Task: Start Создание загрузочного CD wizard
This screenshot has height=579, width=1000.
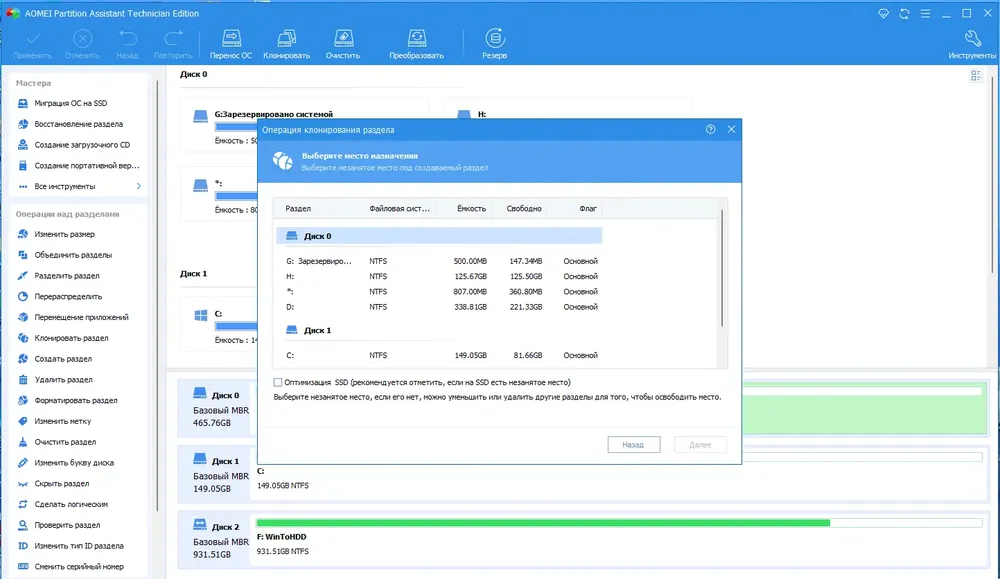Action: coord(82,145)
